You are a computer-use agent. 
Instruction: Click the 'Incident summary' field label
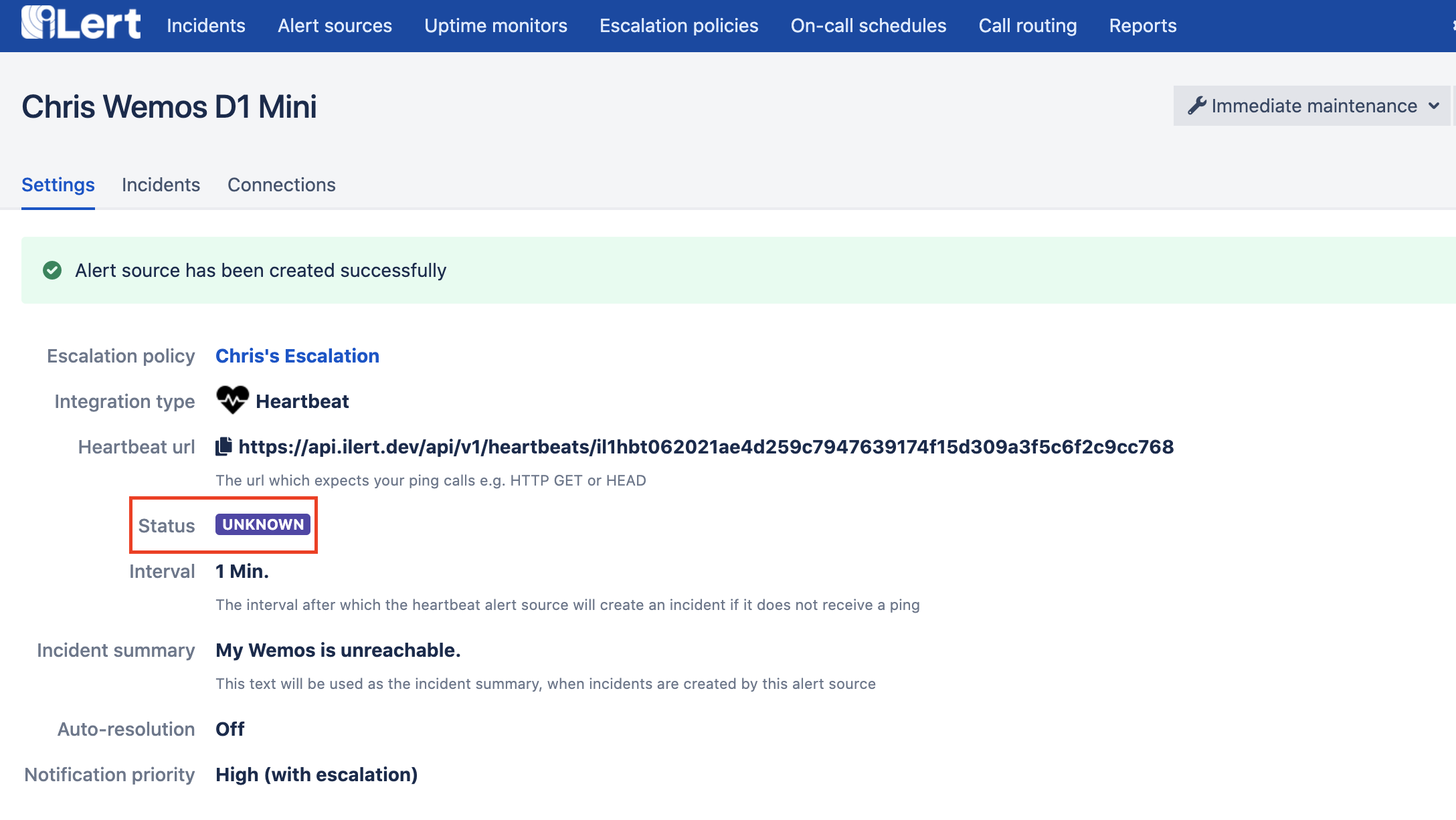[x=116, y=650]
